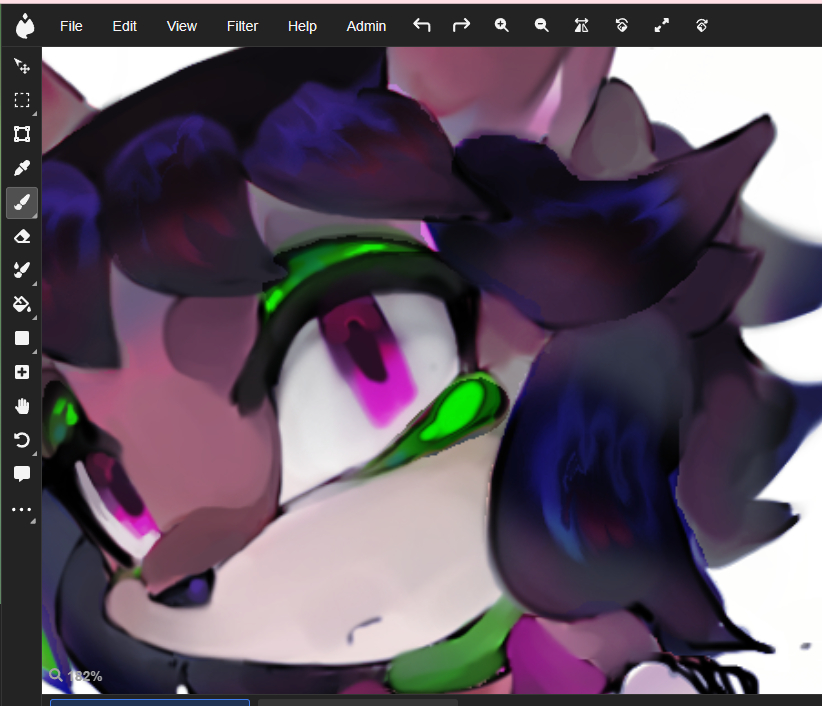Select the Shape rectangle tool
This screenshot has width=822, height=706.
[21, 338]
